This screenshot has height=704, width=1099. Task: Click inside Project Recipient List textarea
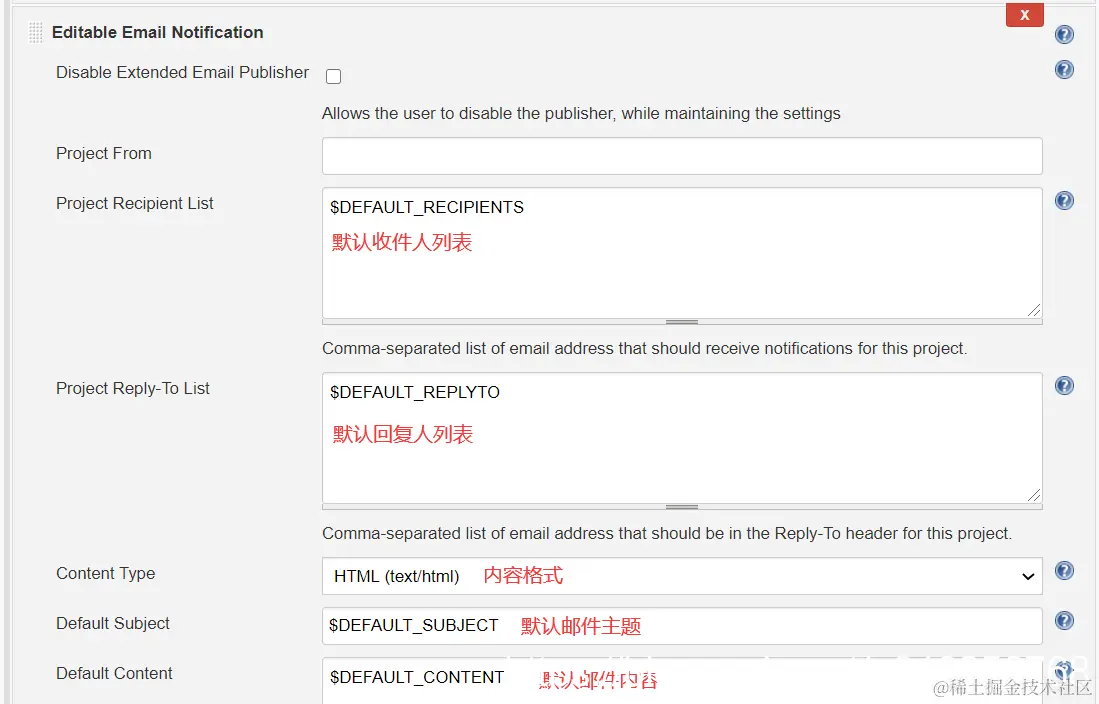pyautogui.click(x=682, y=253)
